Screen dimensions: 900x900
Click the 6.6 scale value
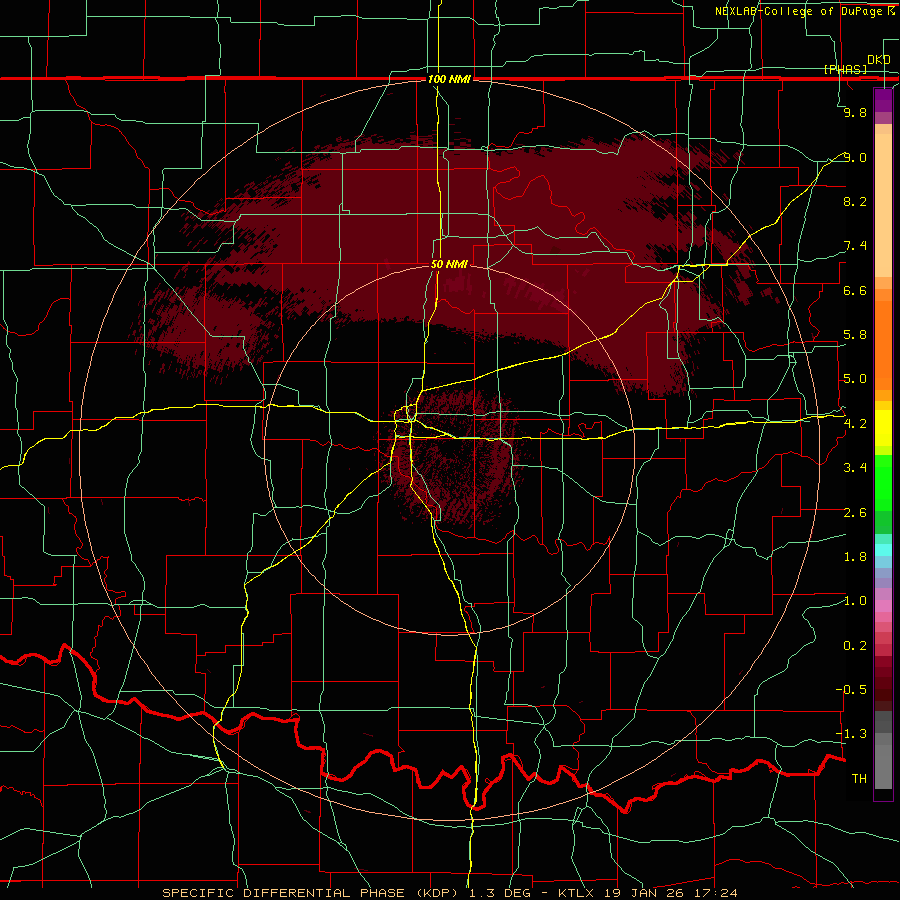coord(855,290)
